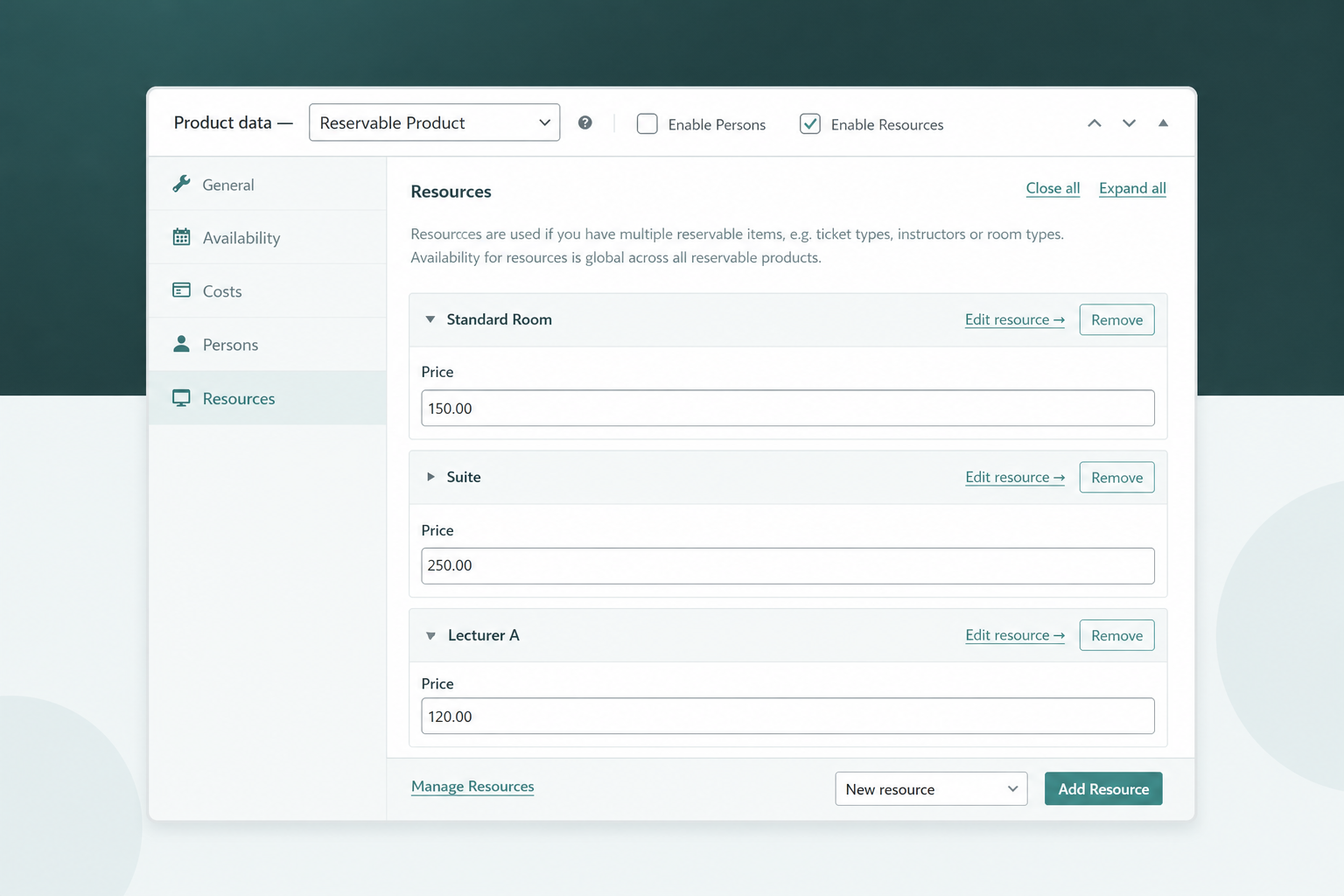Edit resource for Lecturer A
The height and width of the screenshot is (896, 1344).
[1015, 635]
